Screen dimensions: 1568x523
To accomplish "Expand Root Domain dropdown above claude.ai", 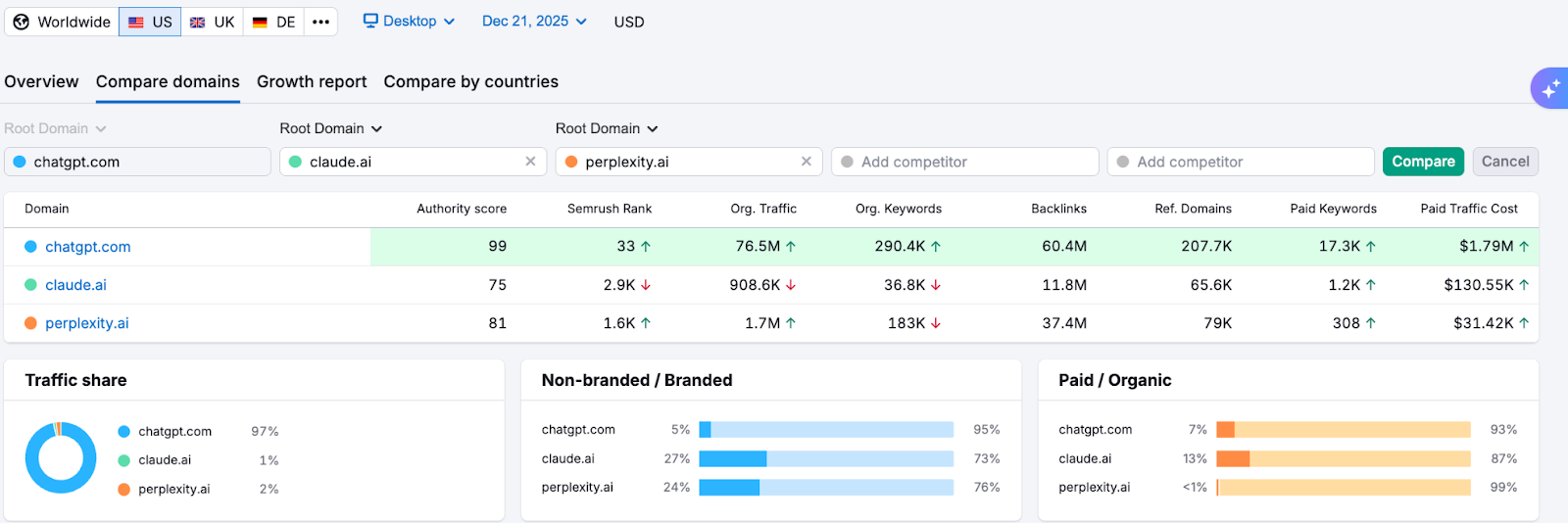I will click(331, 128).
